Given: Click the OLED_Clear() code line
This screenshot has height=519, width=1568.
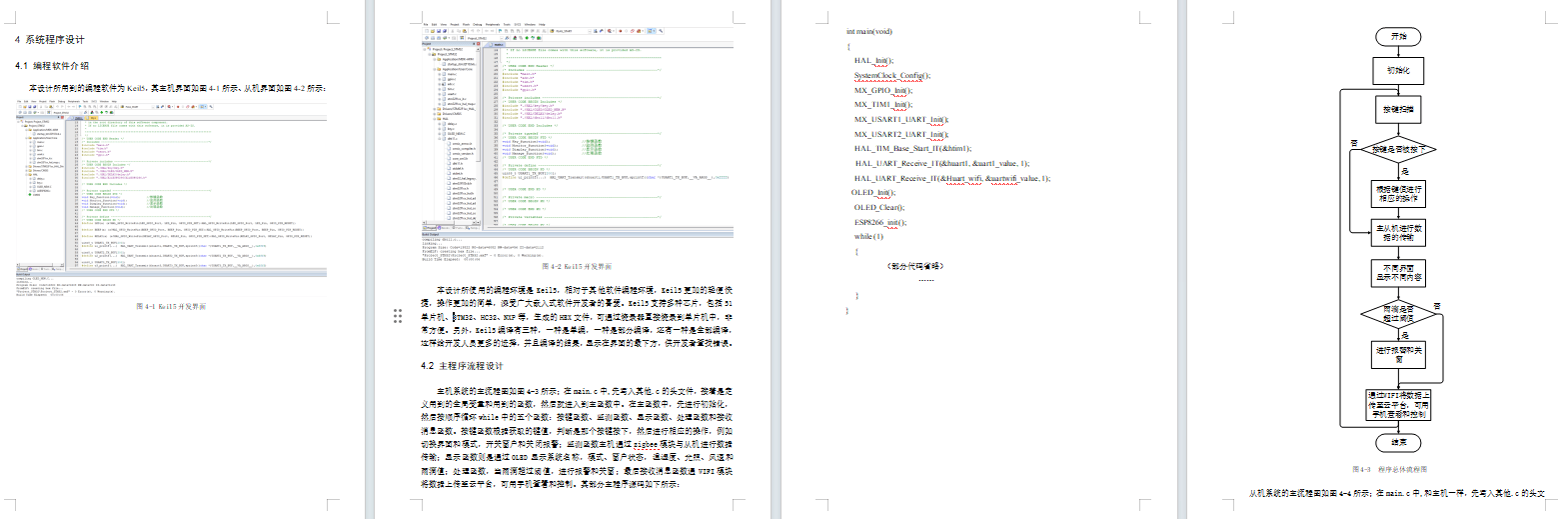Looking at the screenshot, I should [x=879, y=208].
